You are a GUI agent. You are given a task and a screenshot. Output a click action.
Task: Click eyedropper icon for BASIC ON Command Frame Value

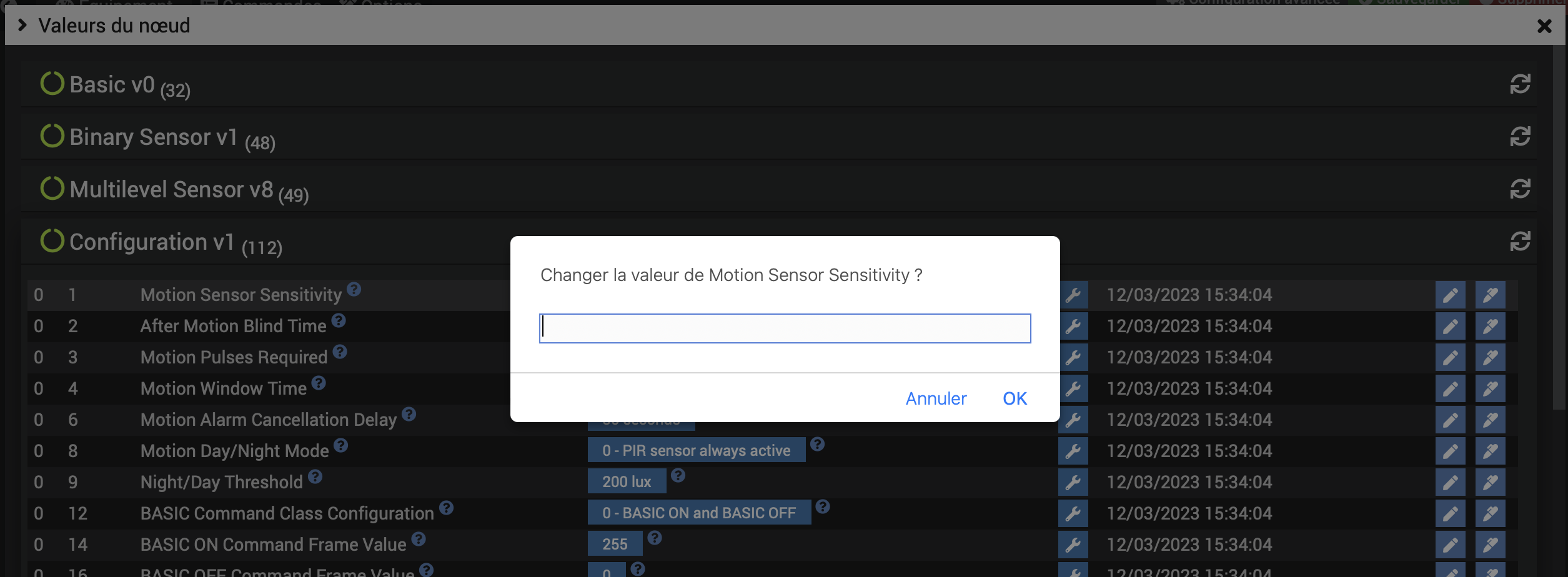click(x=1490, y=545)
